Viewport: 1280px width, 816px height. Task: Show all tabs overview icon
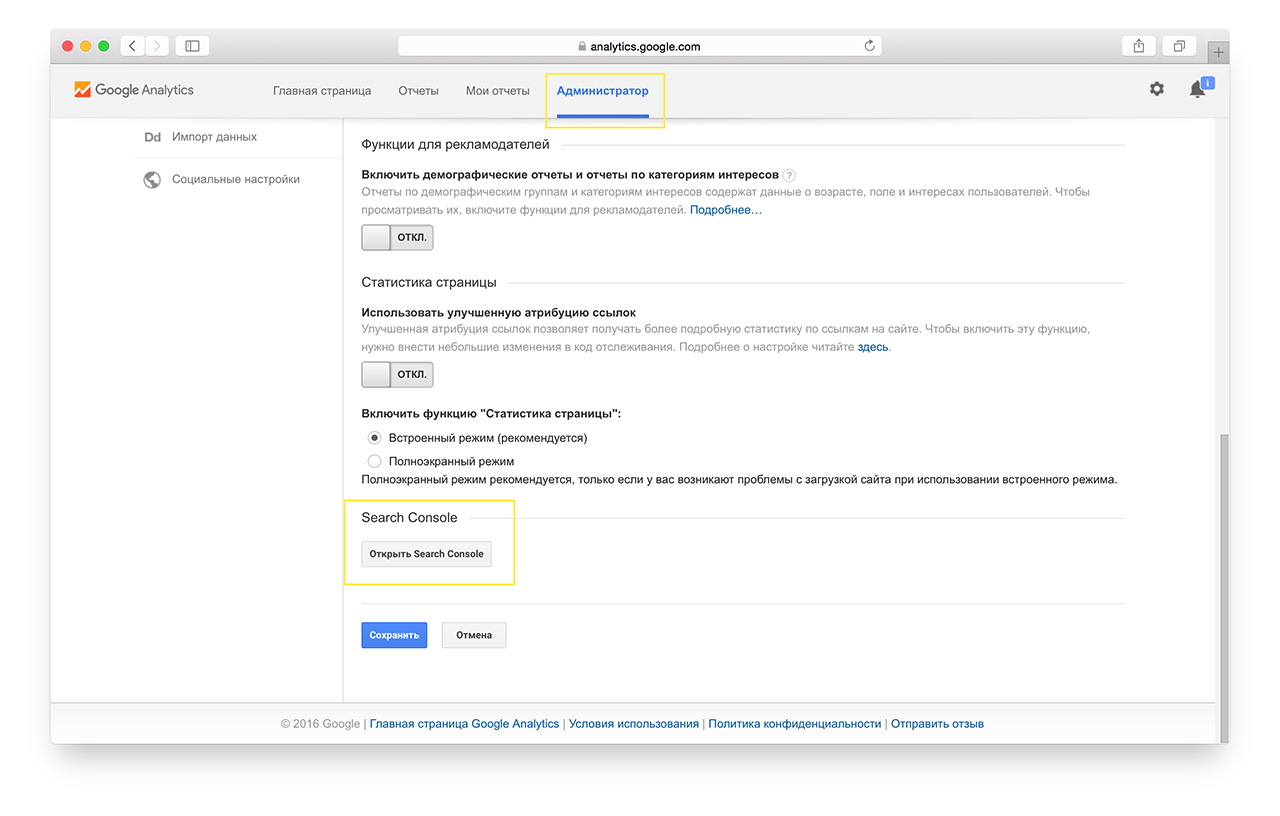1180,46
